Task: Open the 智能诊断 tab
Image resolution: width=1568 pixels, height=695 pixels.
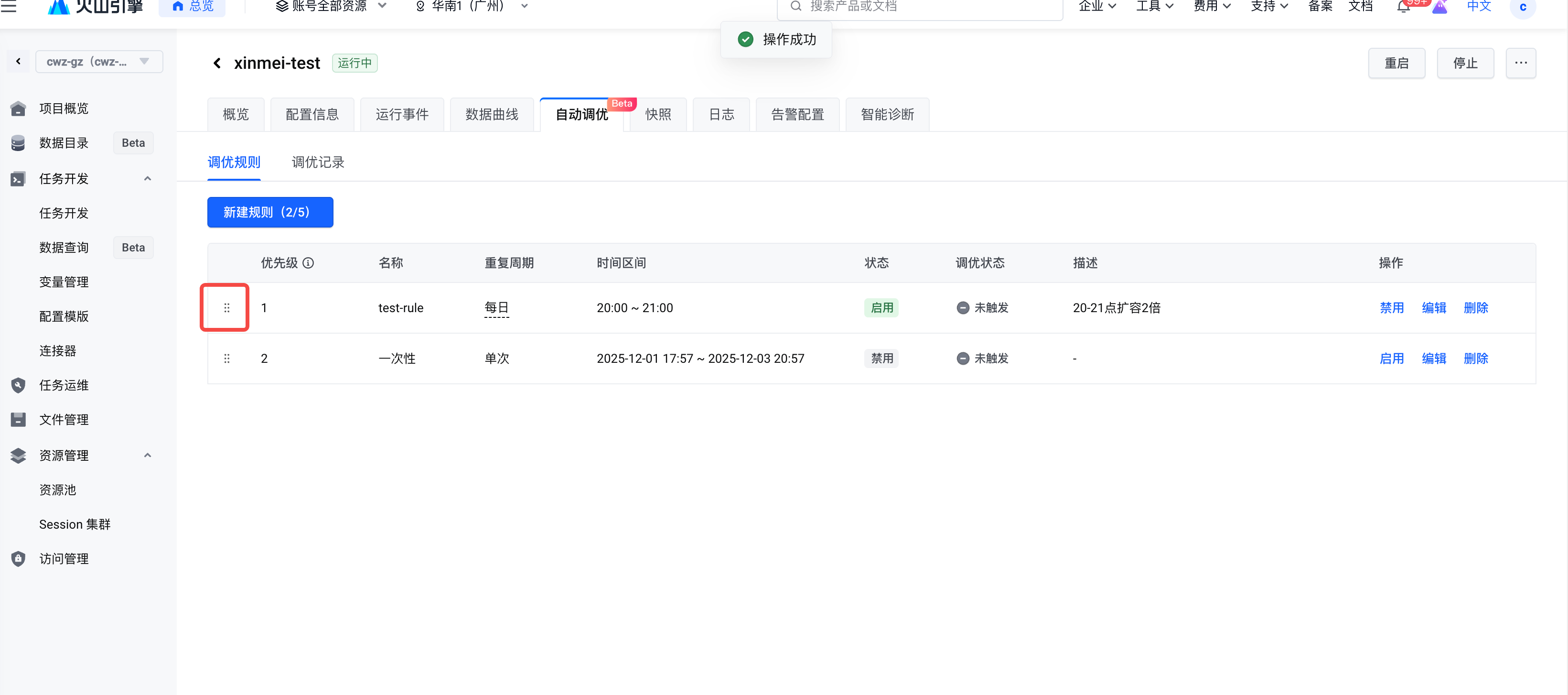Action: 887,114
